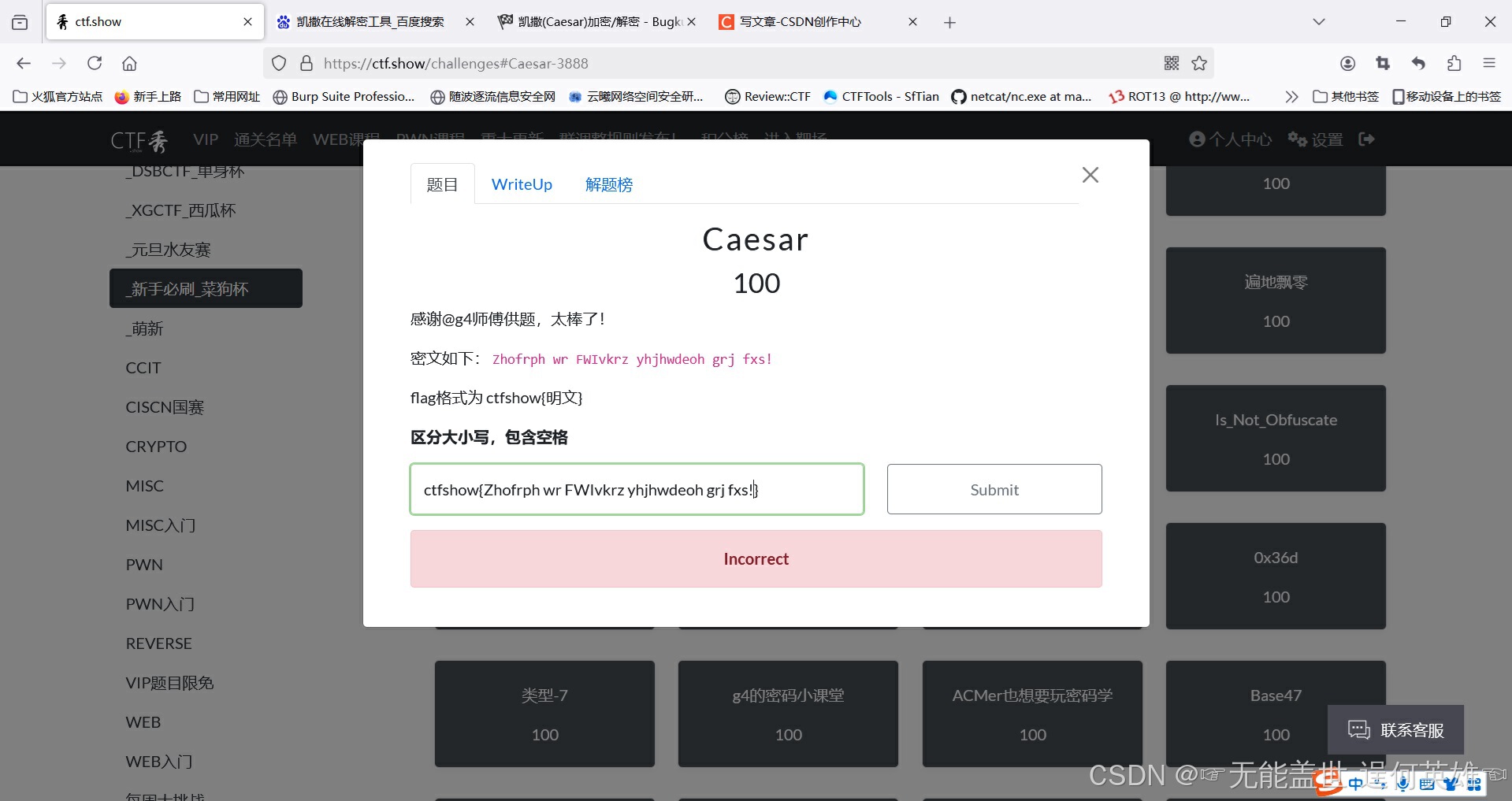The width and height of the screenshot is (1512, 801).
Task: Open 常用网址 bookmarks folder
Action: 227,96
